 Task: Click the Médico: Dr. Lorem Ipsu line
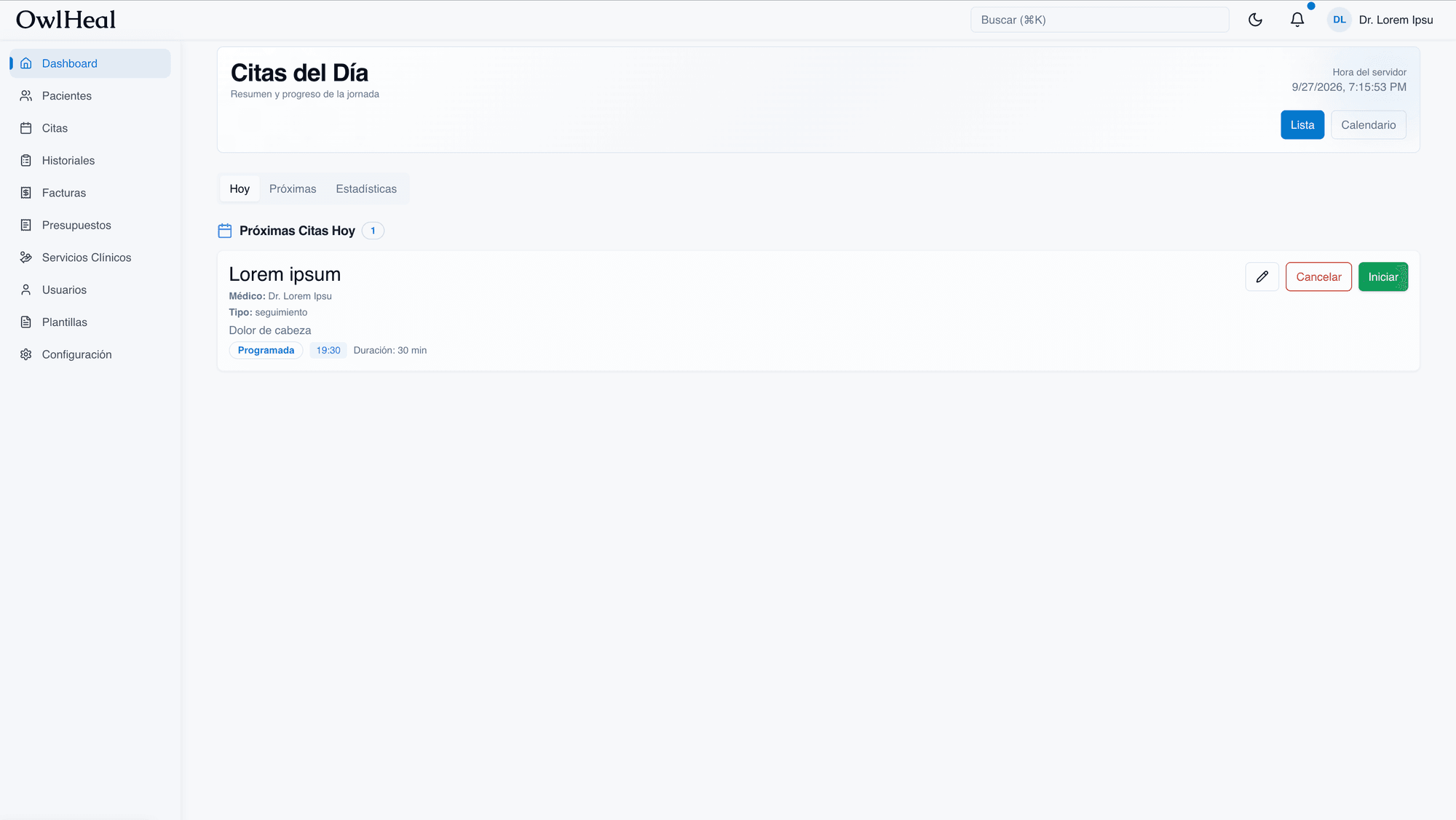(x=280, y=296)
